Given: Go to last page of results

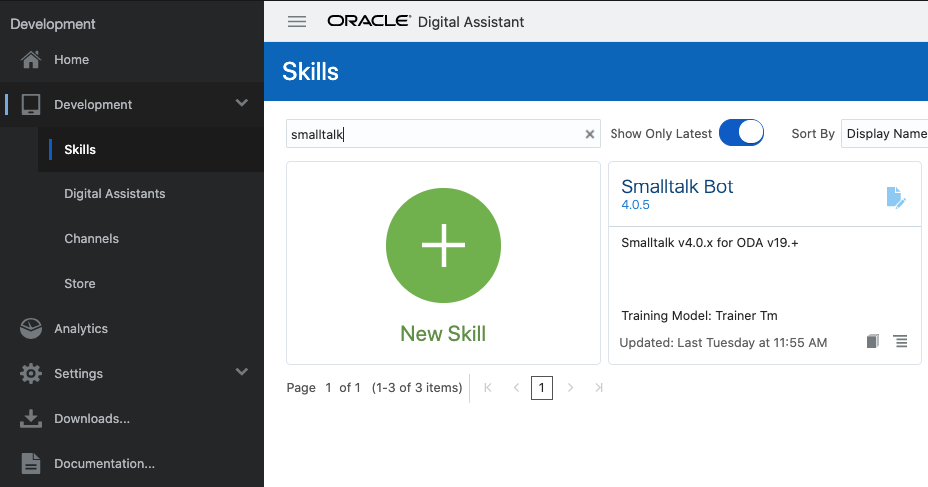Looking at the screenshot, I should coord(598,388).
